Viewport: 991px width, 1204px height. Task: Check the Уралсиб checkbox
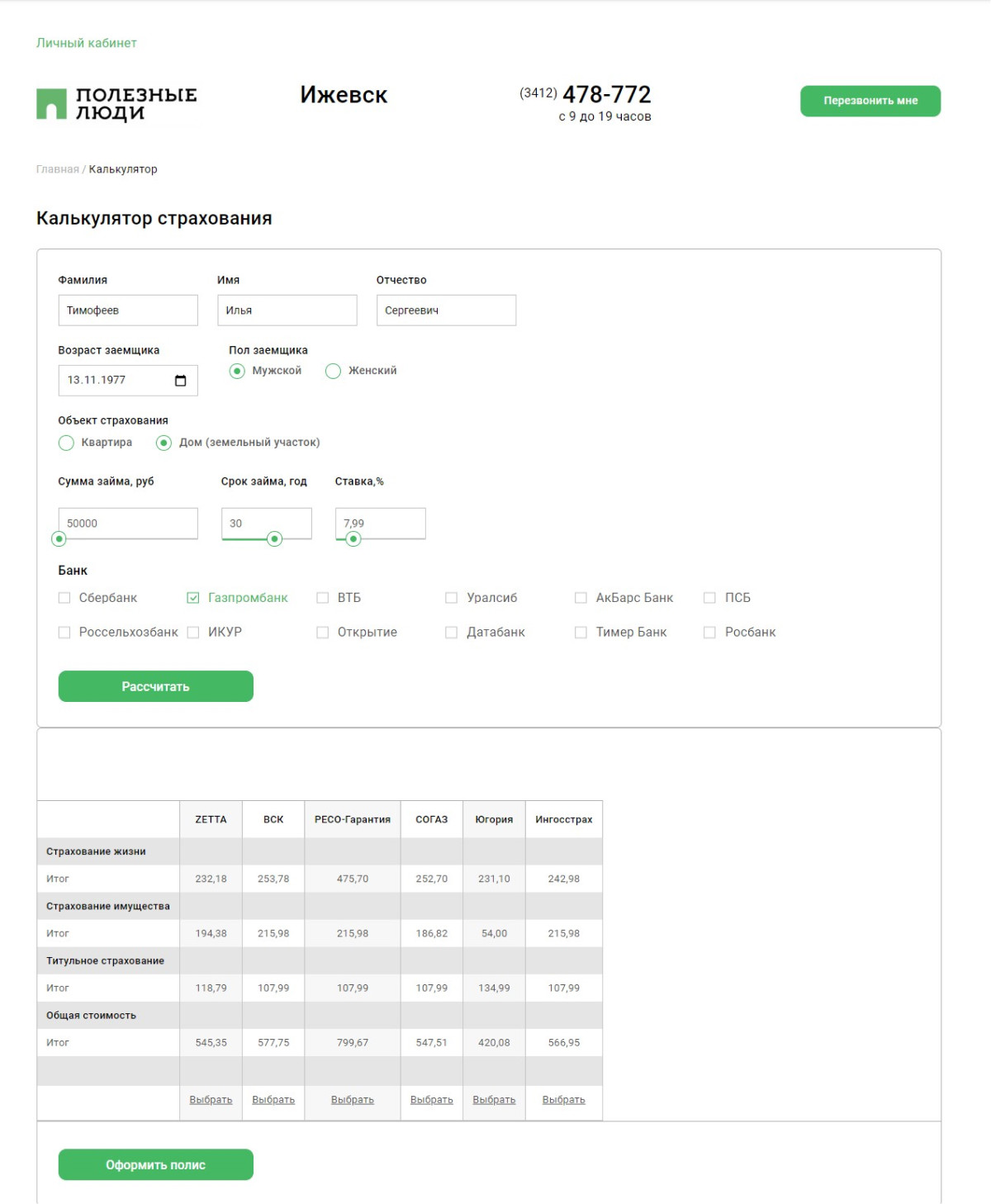coord(452,598)
